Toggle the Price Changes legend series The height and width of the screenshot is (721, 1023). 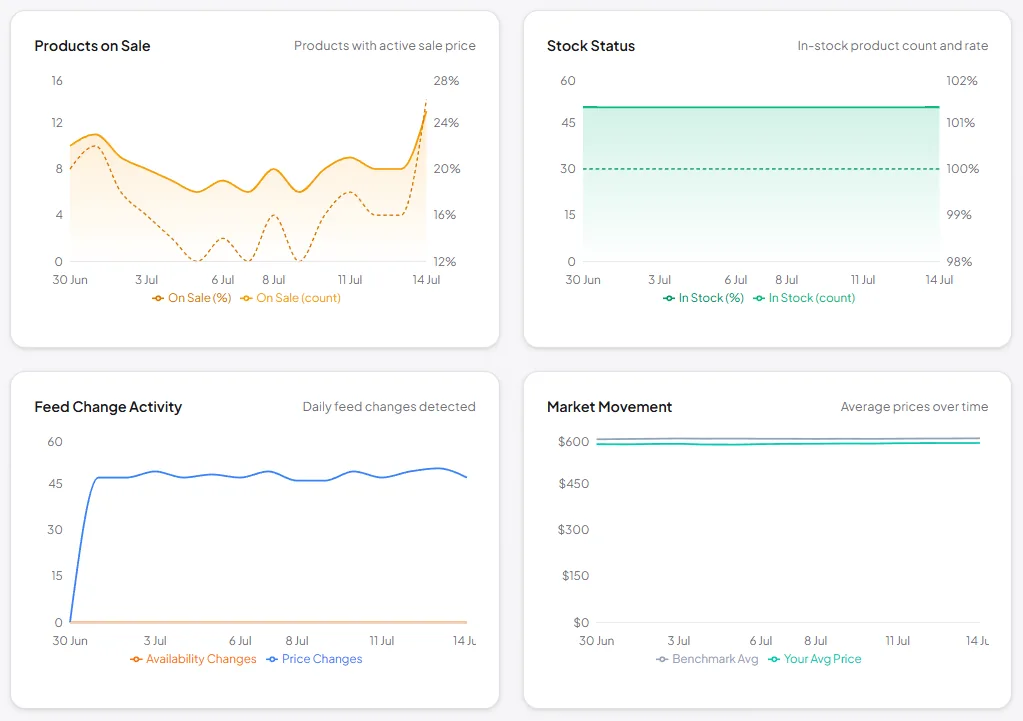point(314,659)
